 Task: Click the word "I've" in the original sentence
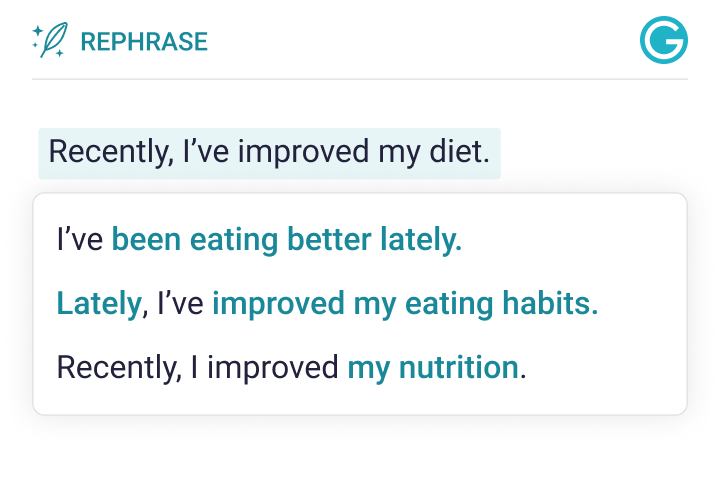click(206, 153)
